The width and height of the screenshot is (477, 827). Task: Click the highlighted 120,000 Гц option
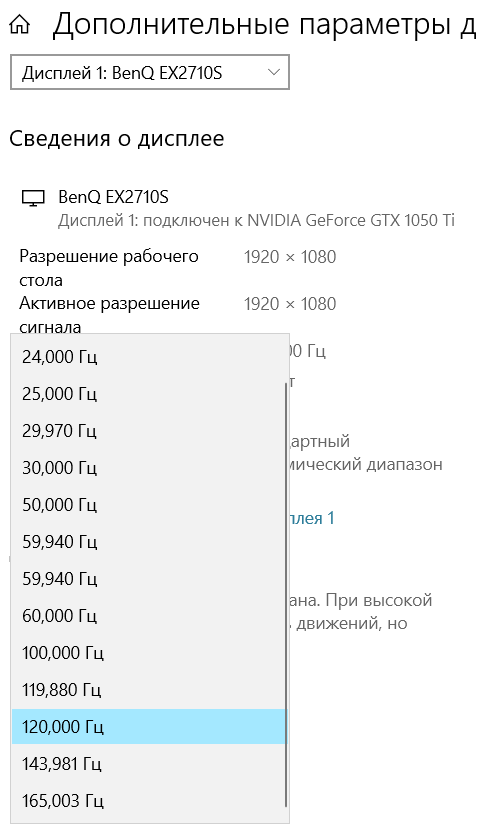click(148, 727)
